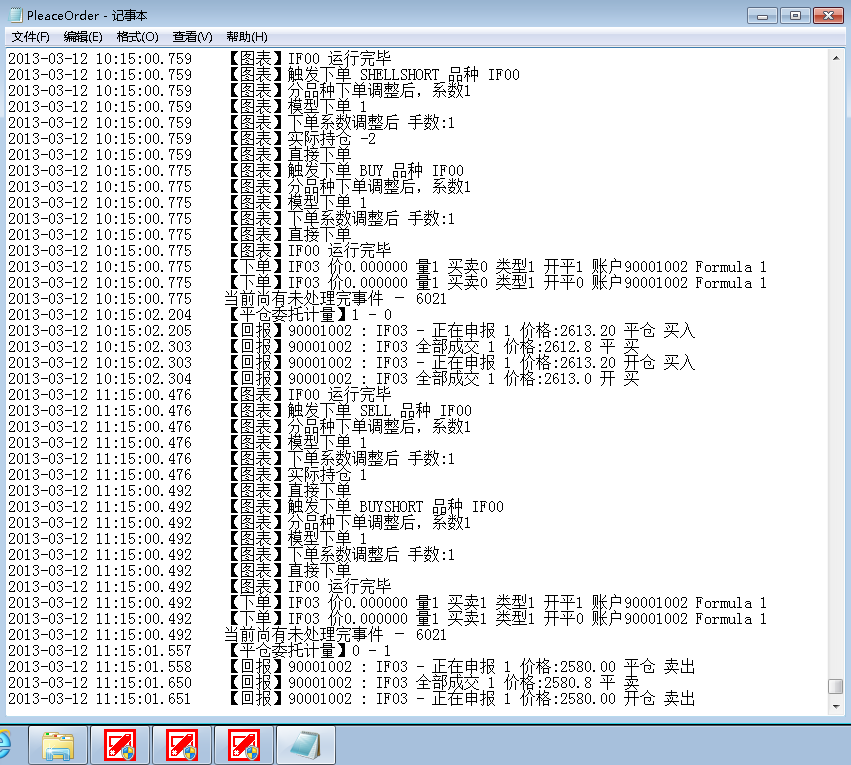Click the text '【平仓委托计量】0 - 1'

click(x=308, y=651)
